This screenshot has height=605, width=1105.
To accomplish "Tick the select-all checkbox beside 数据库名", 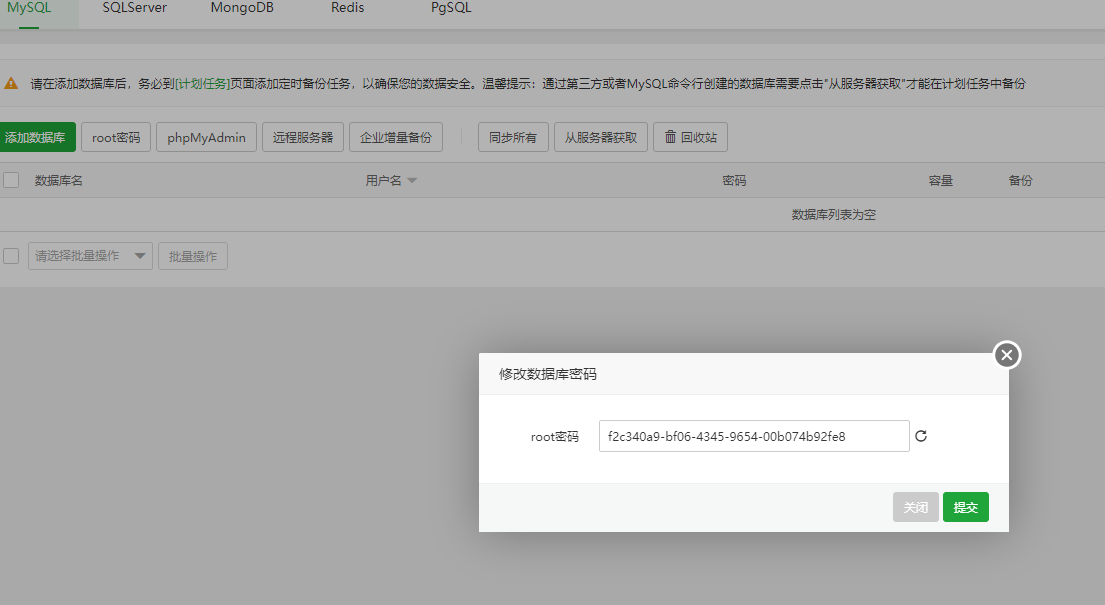I will (x=11, y=180).
